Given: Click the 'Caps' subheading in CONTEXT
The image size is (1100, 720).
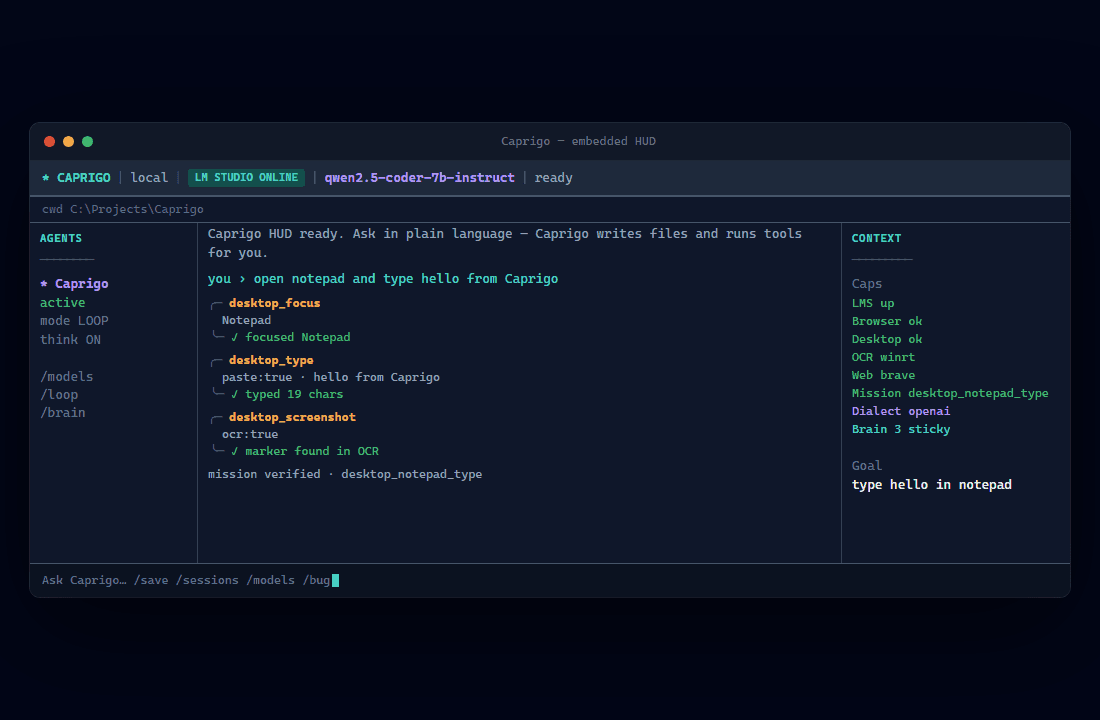Looking at the screenshot, I should (x=866, y=284).
